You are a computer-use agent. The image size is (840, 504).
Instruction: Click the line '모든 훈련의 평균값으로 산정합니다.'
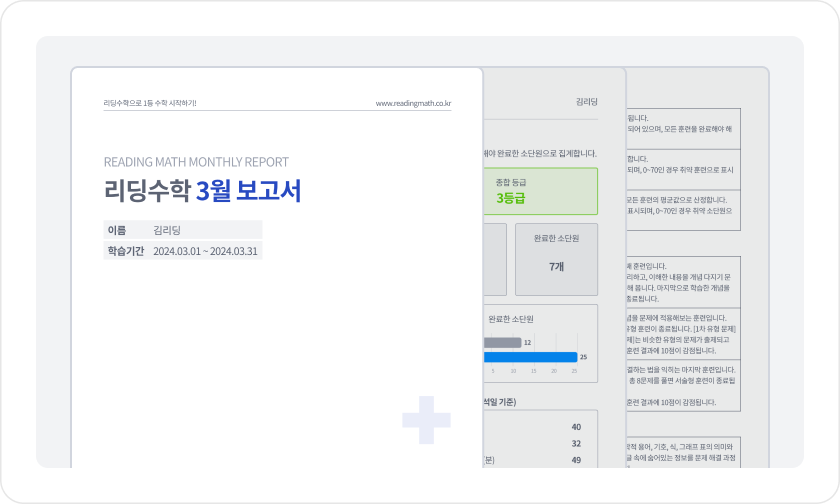pos(677,200)
